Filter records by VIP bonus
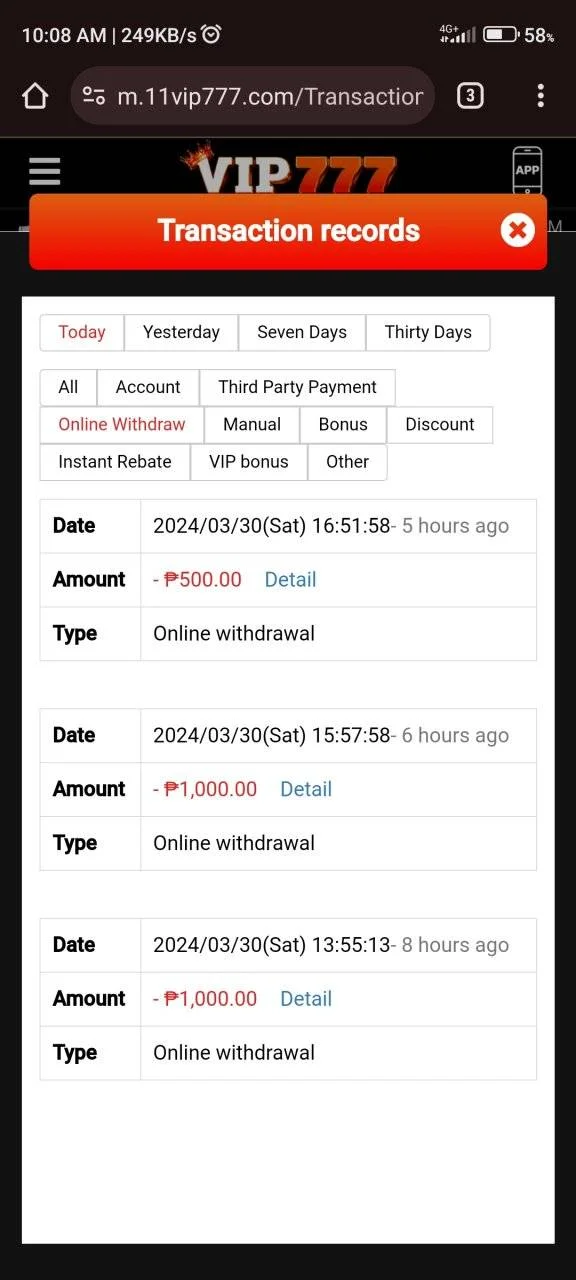This screenshot has width=576, height=1280. point(249,461)
